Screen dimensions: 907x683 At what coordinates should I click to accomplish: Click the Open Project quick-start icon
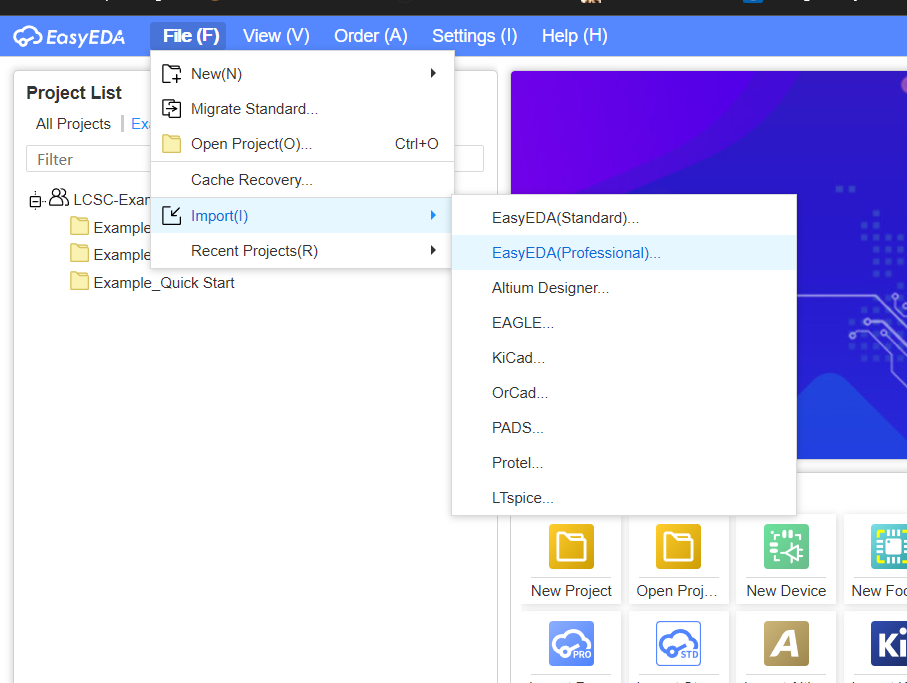(679, 547)
